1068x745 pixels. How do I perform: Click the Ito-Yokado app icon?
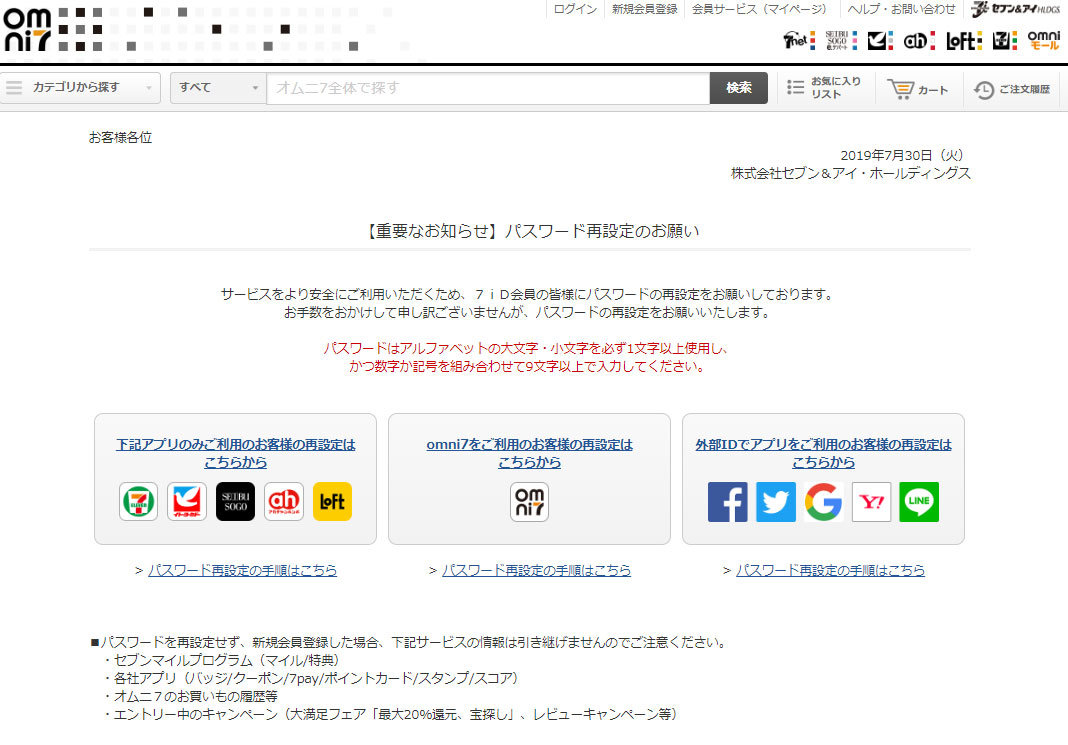click(x=187, y=502)
